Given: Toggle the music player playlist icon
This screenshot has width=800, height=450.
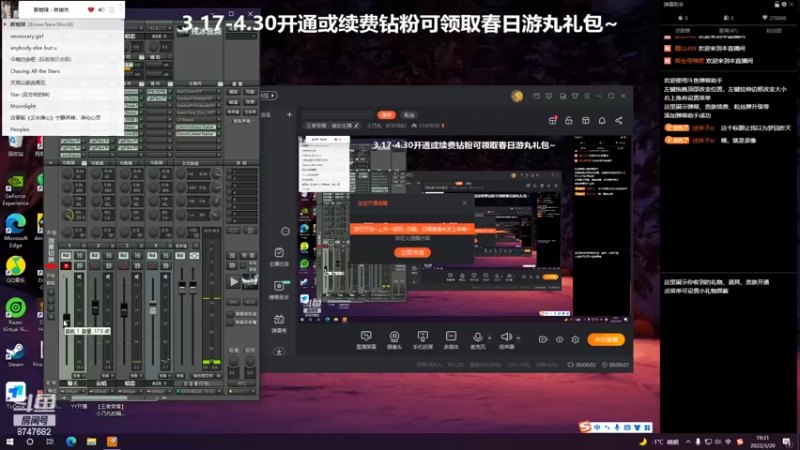Looking at the screenshot, I should (x=111, y=10).
